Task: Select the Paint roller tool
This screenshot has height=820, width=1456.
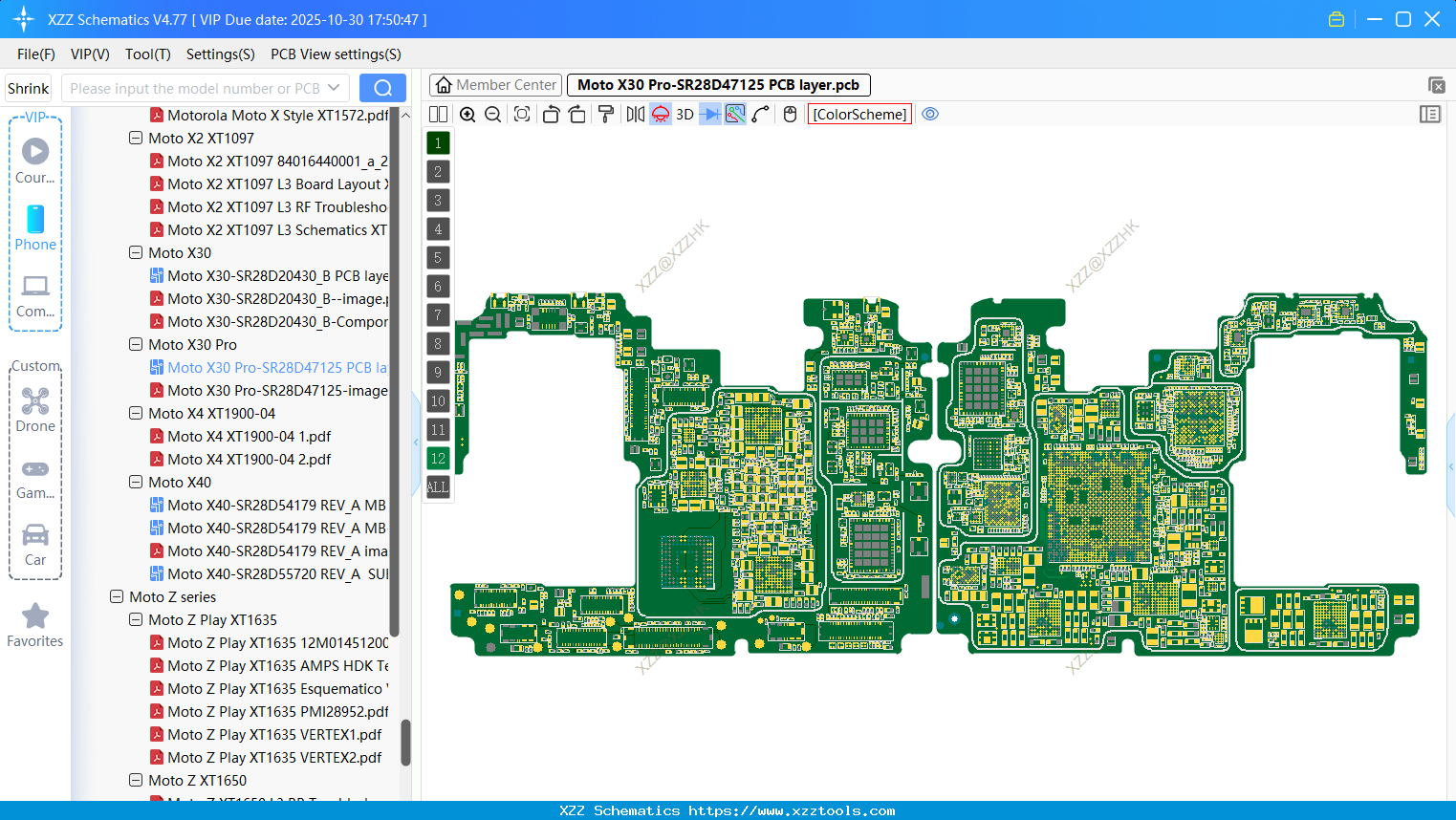Action: tap(605, 114)
